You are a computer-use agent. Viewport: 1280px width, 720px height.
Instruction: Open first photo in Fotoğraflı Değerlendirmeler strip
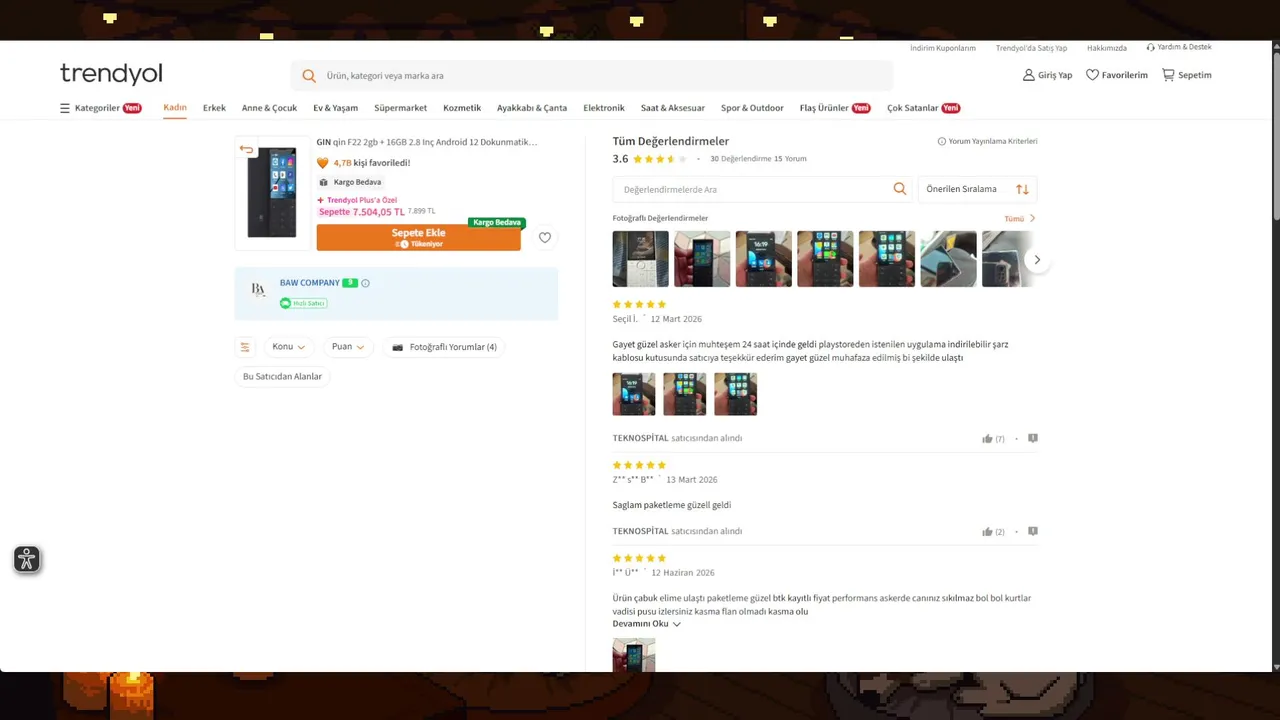[641, 259]
